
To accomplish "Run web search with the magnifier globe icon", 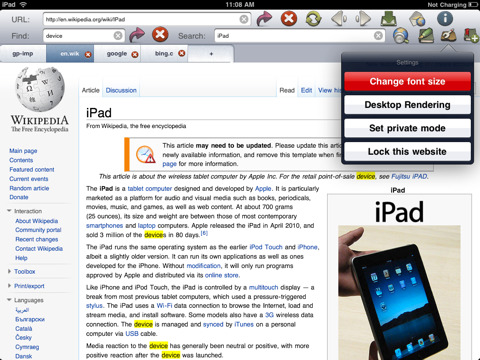I will pyautogui.click(x=401, y=35).
